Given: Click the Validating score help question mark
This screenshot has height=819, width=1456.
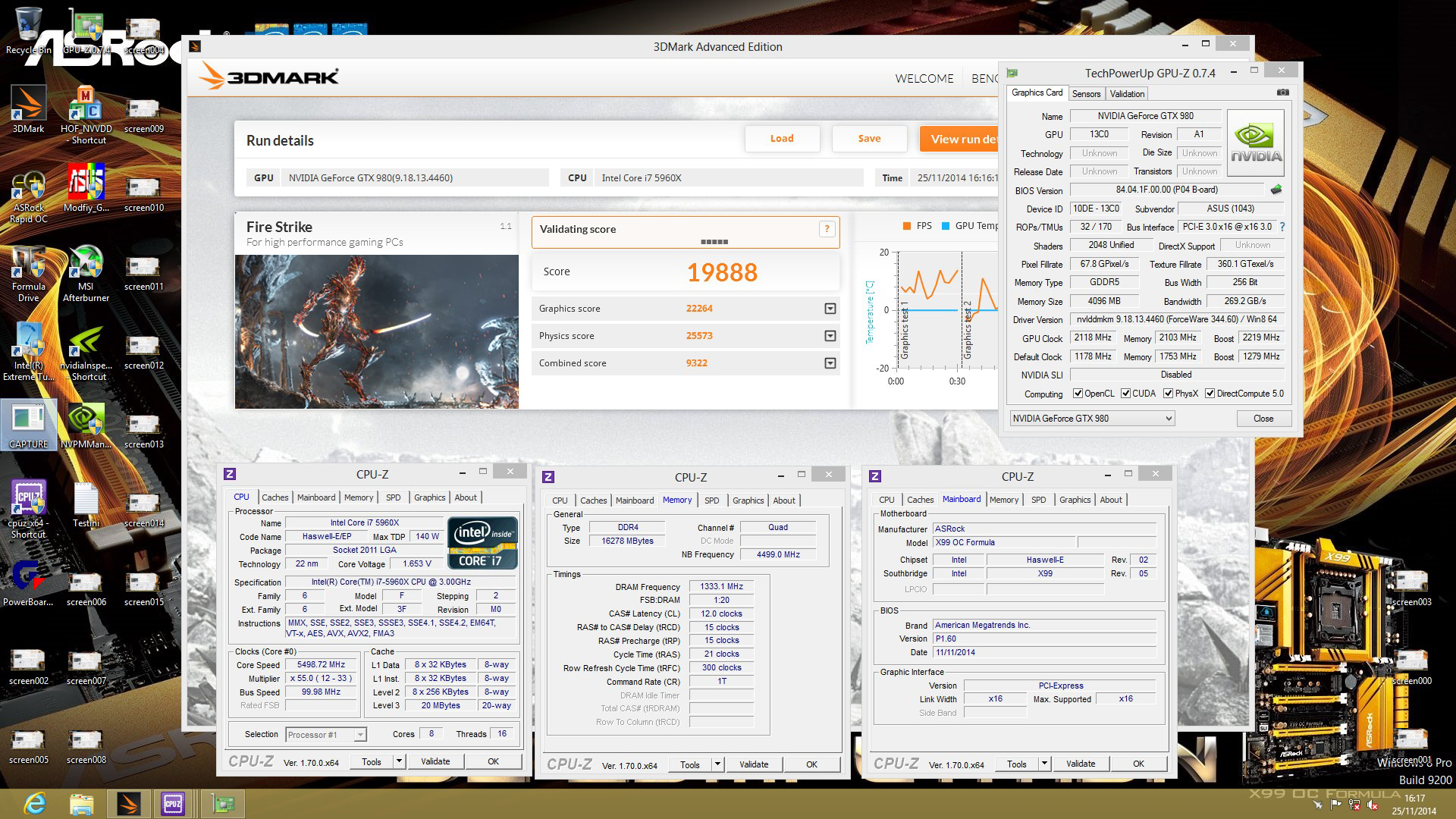Looking at the screenshot, I should pos(827,229).
